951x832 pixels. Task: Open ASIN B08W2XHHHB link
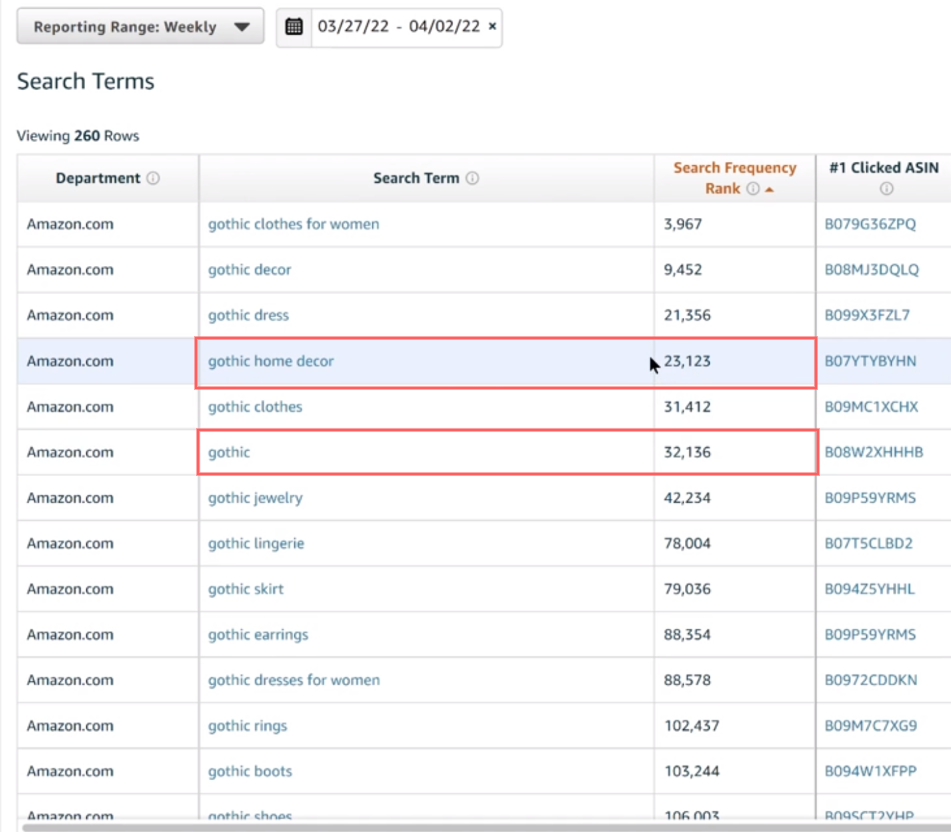pyautogui.click(x=873, y=452)
